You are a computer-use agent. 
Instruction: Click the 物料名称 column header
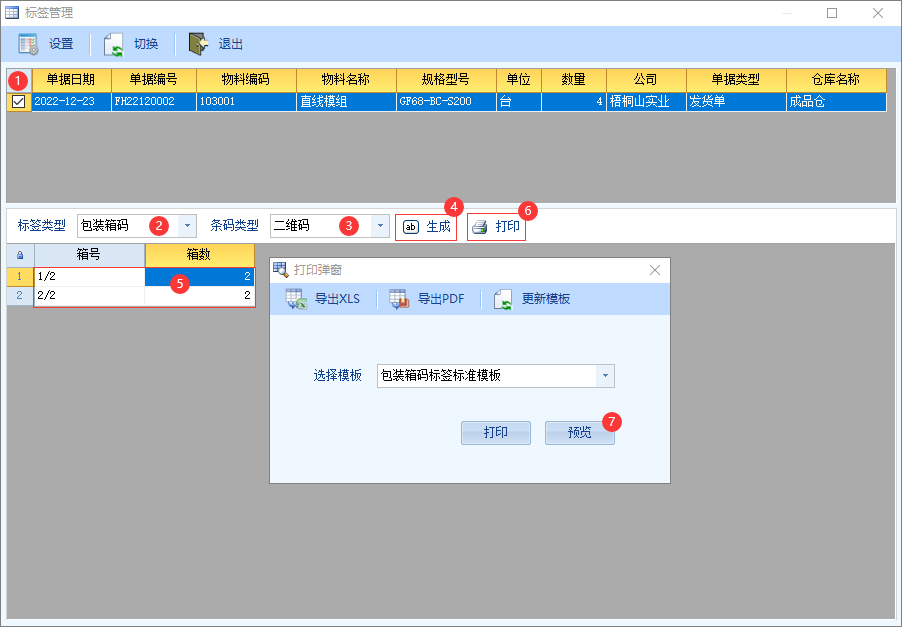(346, 80)
